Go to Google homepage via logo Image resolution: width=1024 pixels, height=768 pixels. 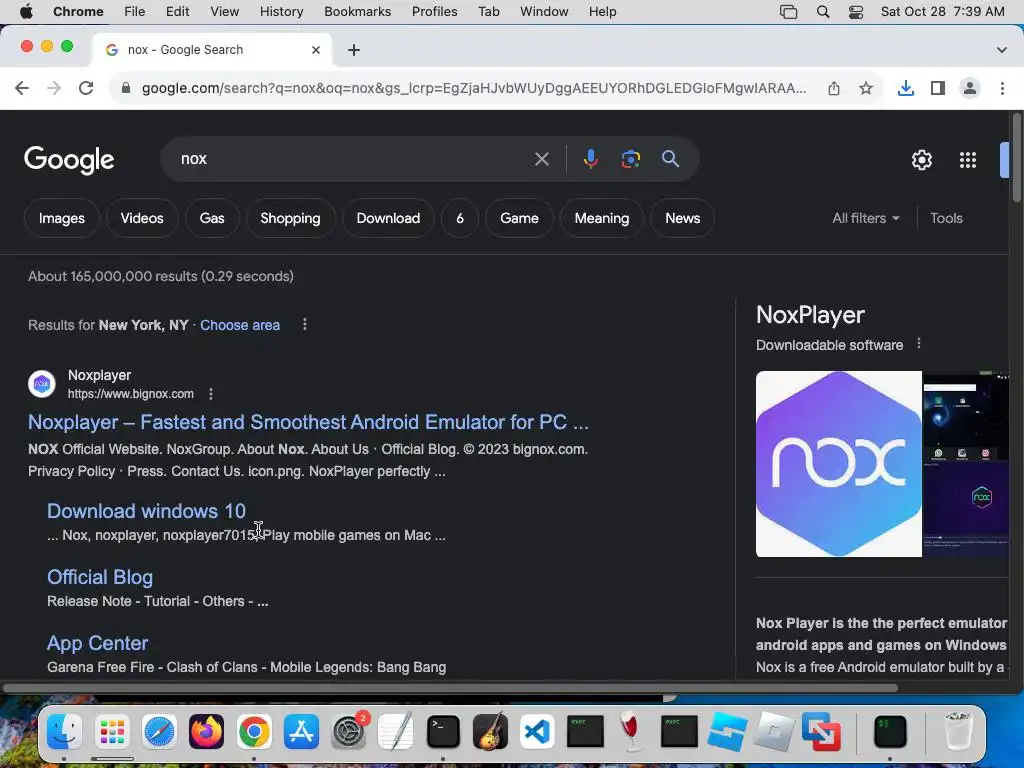[69, 160]
